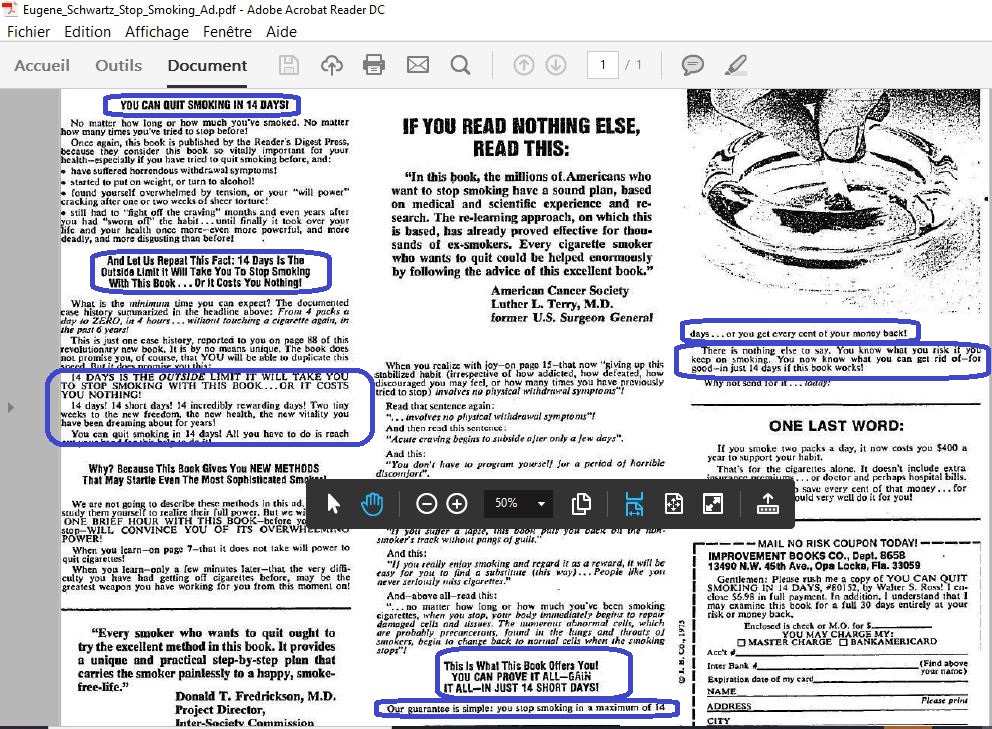Open the Fichier menu

pyautogui.click(x=29, y=31)
